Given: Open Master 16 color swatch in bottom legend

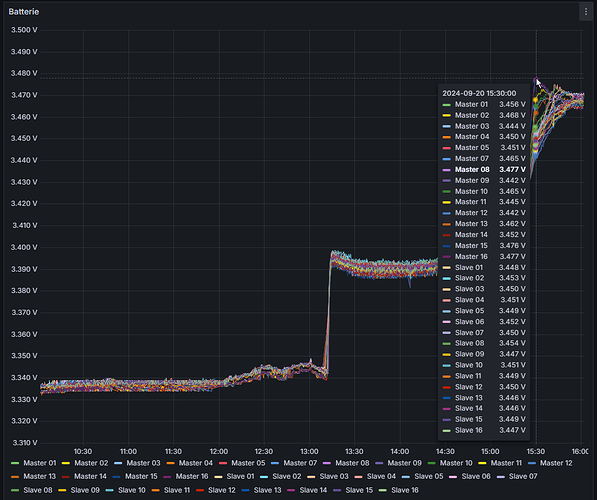Looking at the screenshot, I should [167, 477].
